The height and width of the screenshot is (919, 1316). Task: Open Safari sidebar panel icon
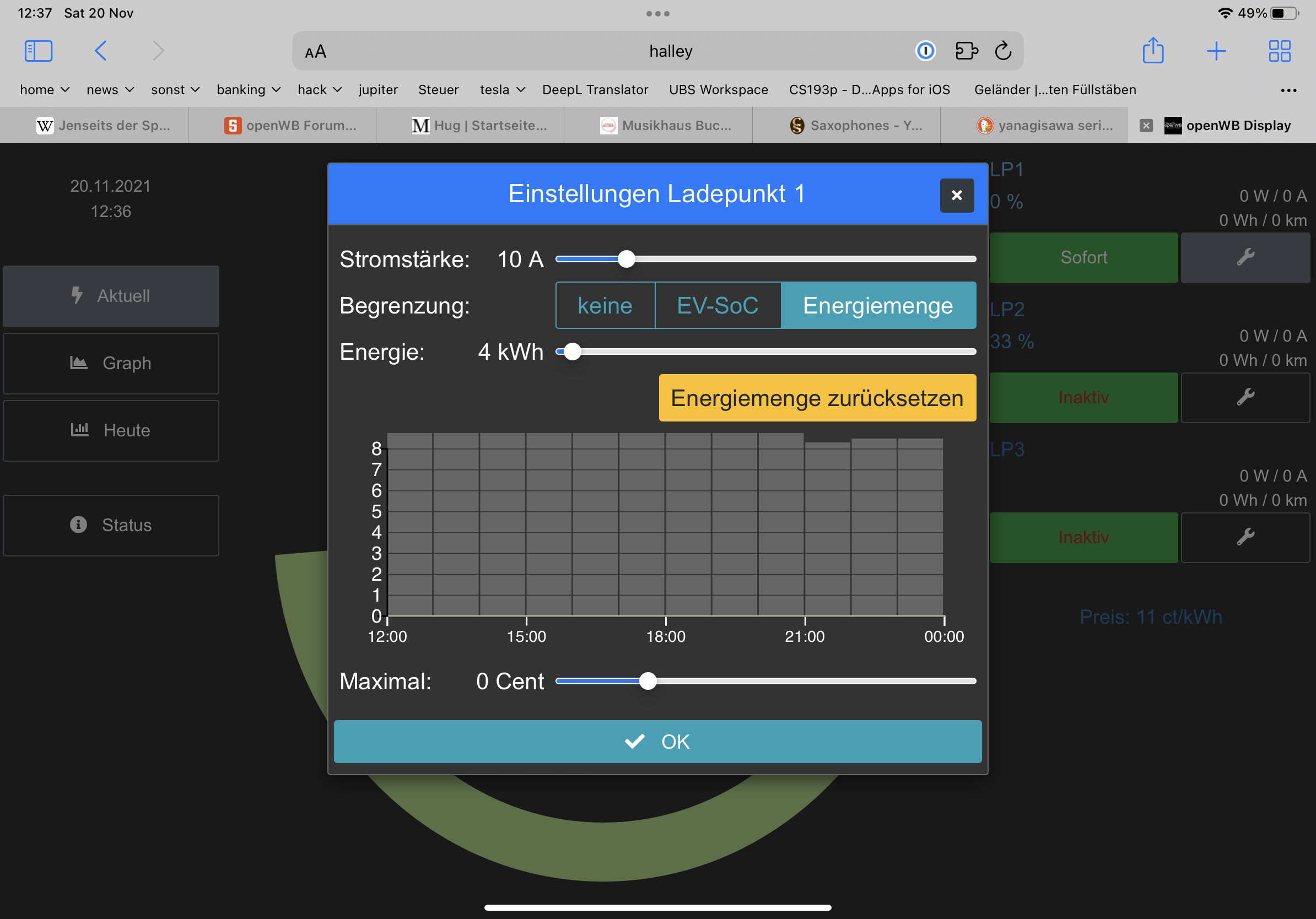39,51
